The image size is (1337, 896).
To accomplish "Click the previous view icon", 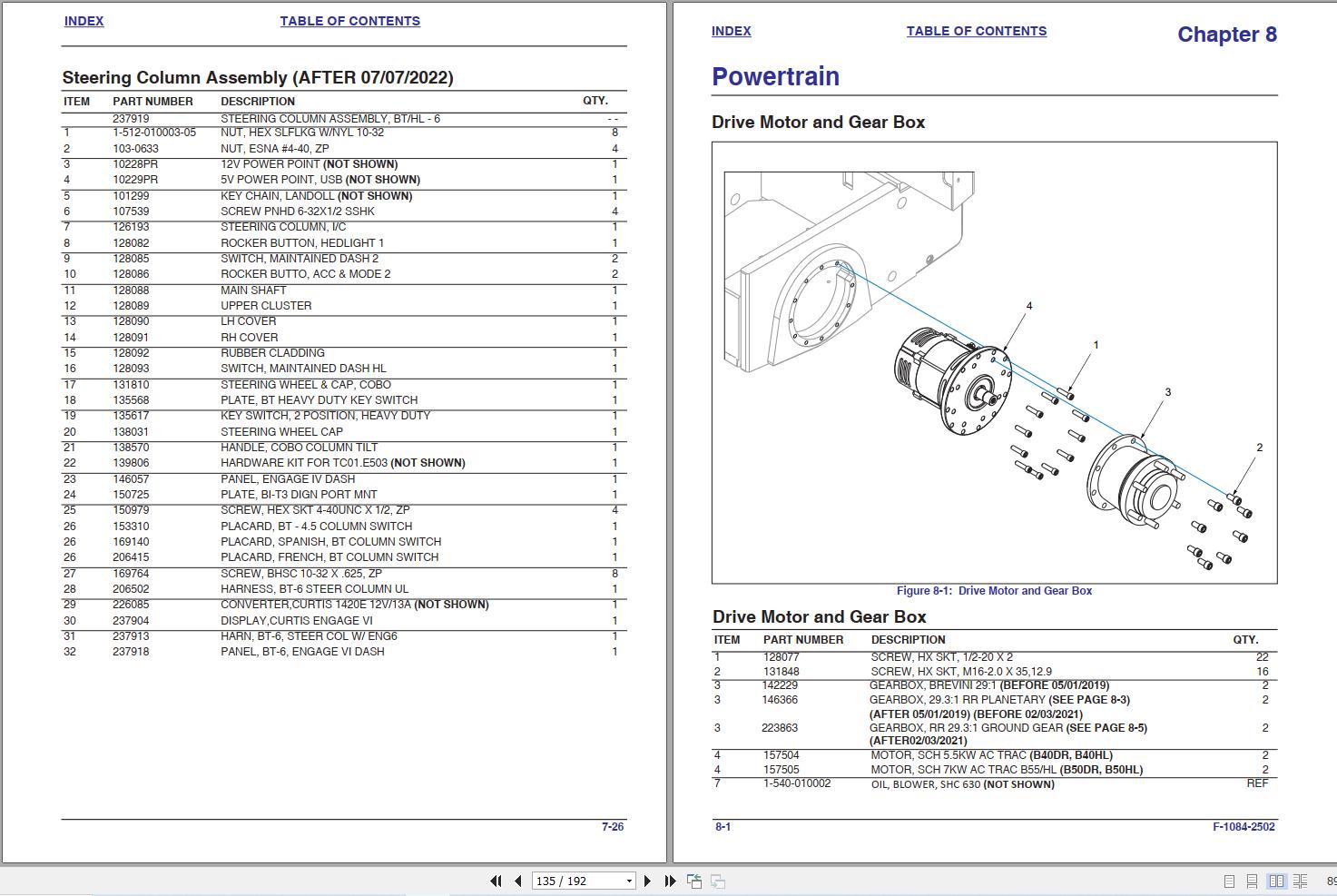I will coord(694,881).
